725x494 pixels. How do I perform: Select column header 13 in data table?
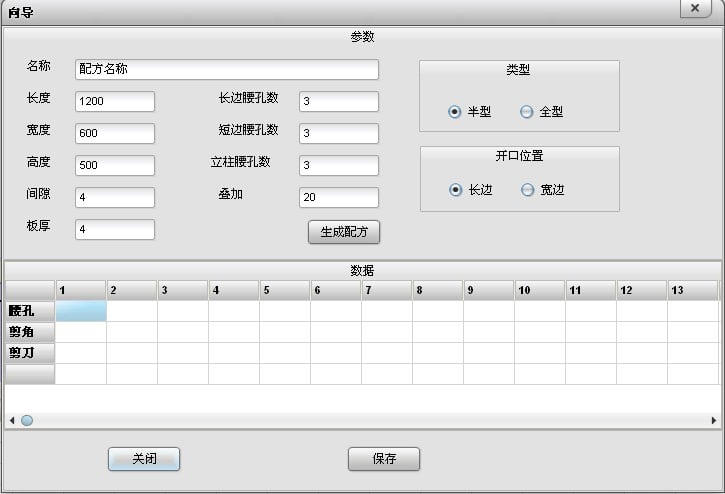tap(693, 290)
